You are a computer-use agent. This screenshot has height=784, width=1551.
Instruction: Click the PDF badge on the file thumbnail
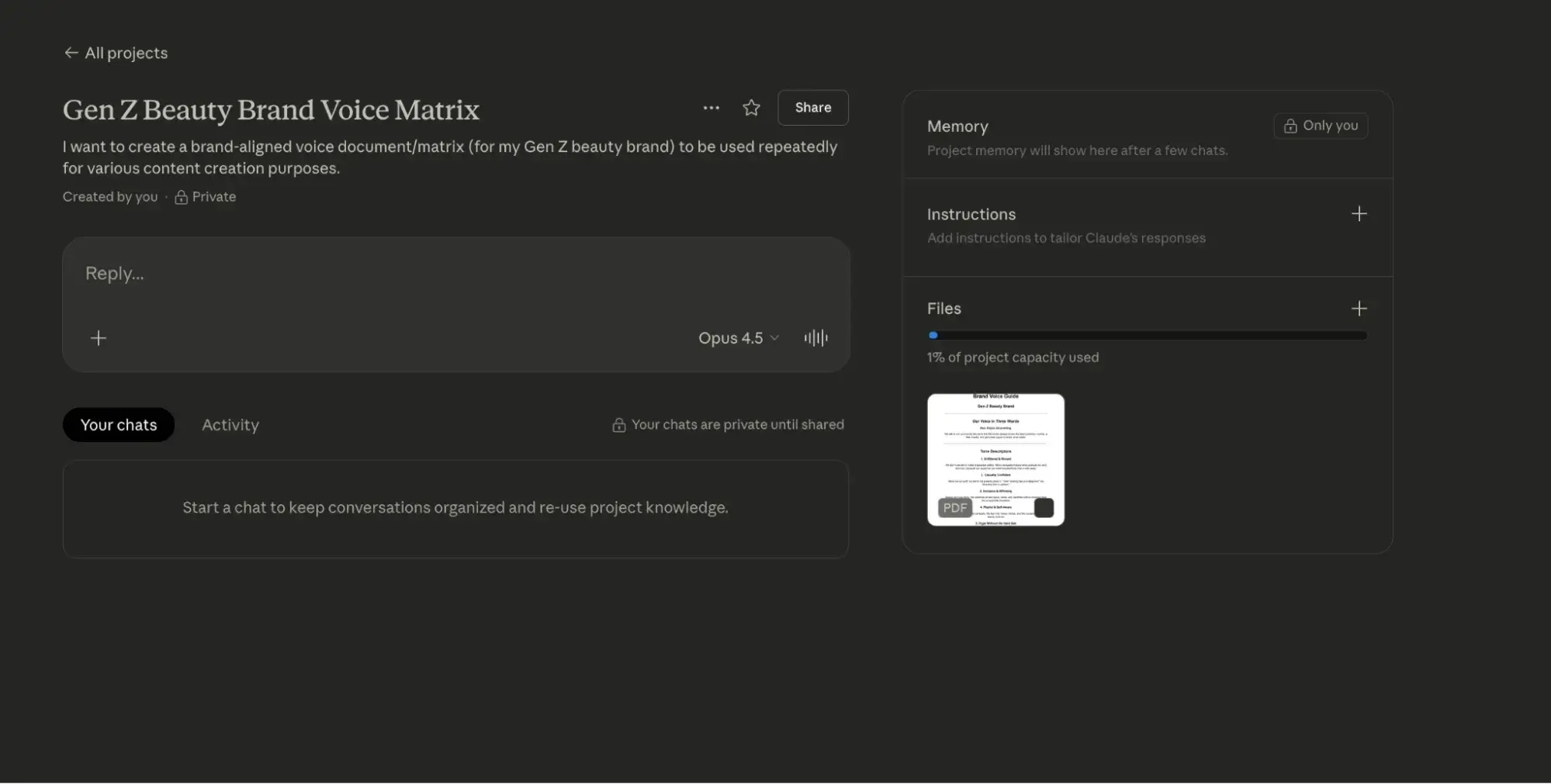coord(954,507)
